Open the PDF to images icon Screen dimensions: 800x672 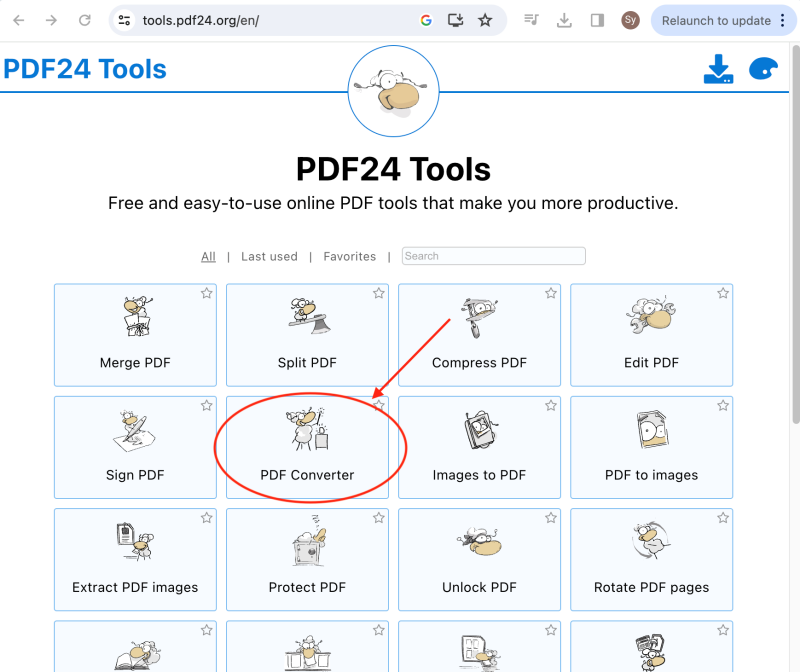tap(652, 430)
